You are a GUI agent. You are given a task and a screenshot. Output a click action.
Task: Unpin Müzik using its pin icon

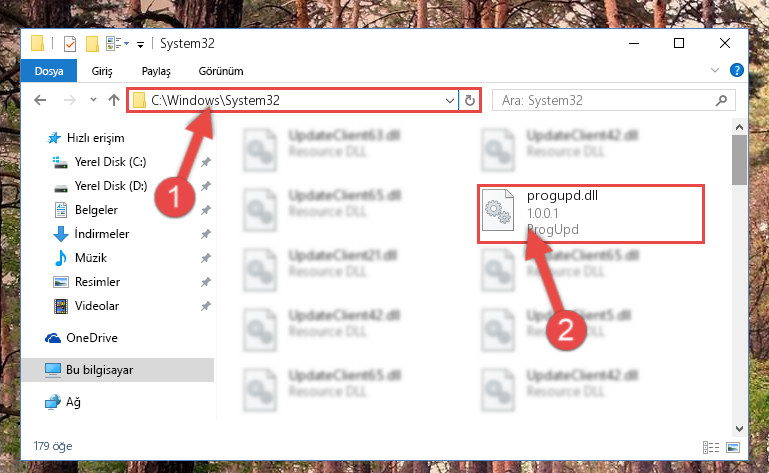pyautogui.click(x=205, y=258)
